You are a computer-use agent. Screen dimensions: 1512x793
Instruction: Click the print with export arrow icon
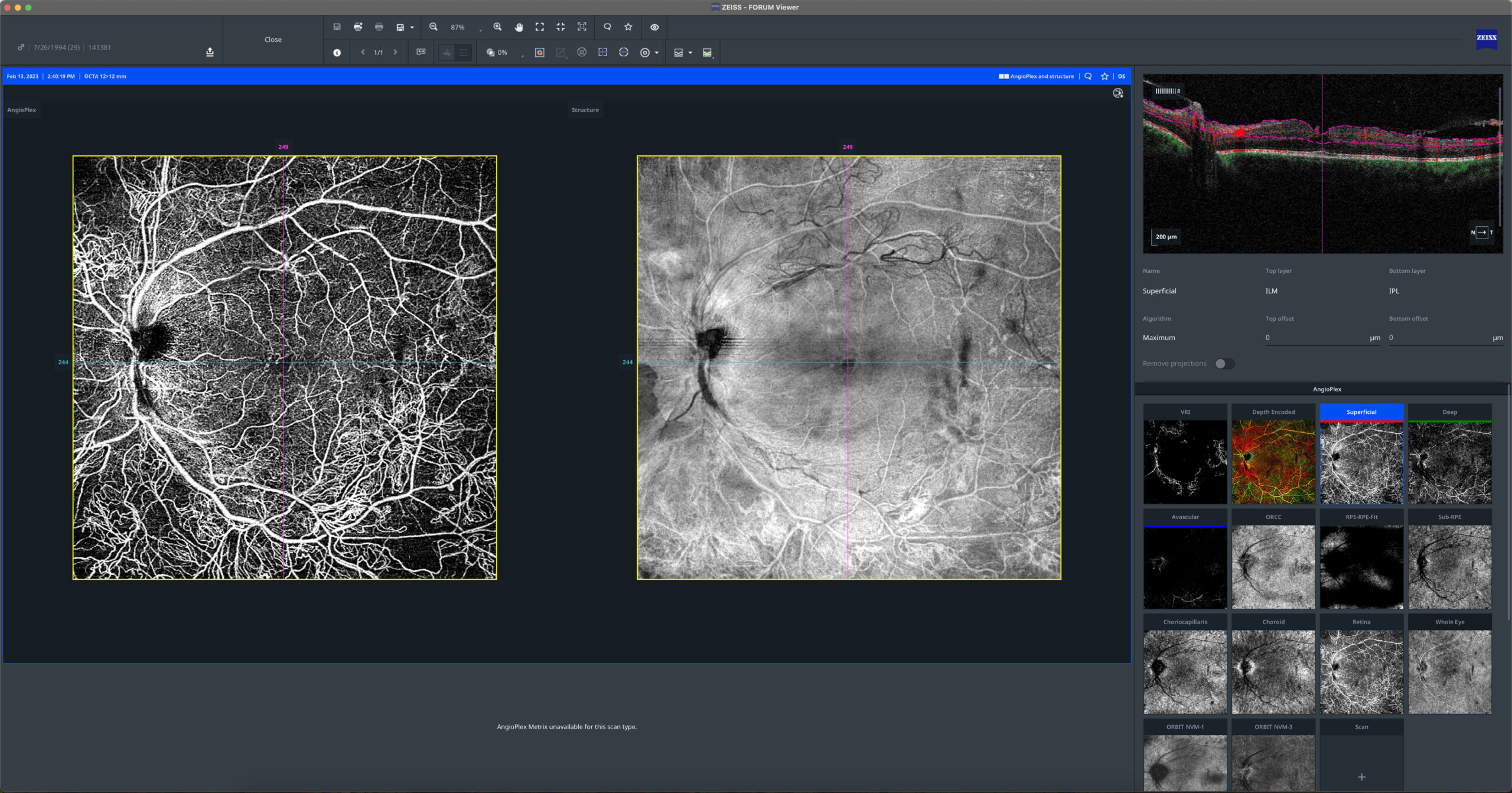click(x=358, y=27)
